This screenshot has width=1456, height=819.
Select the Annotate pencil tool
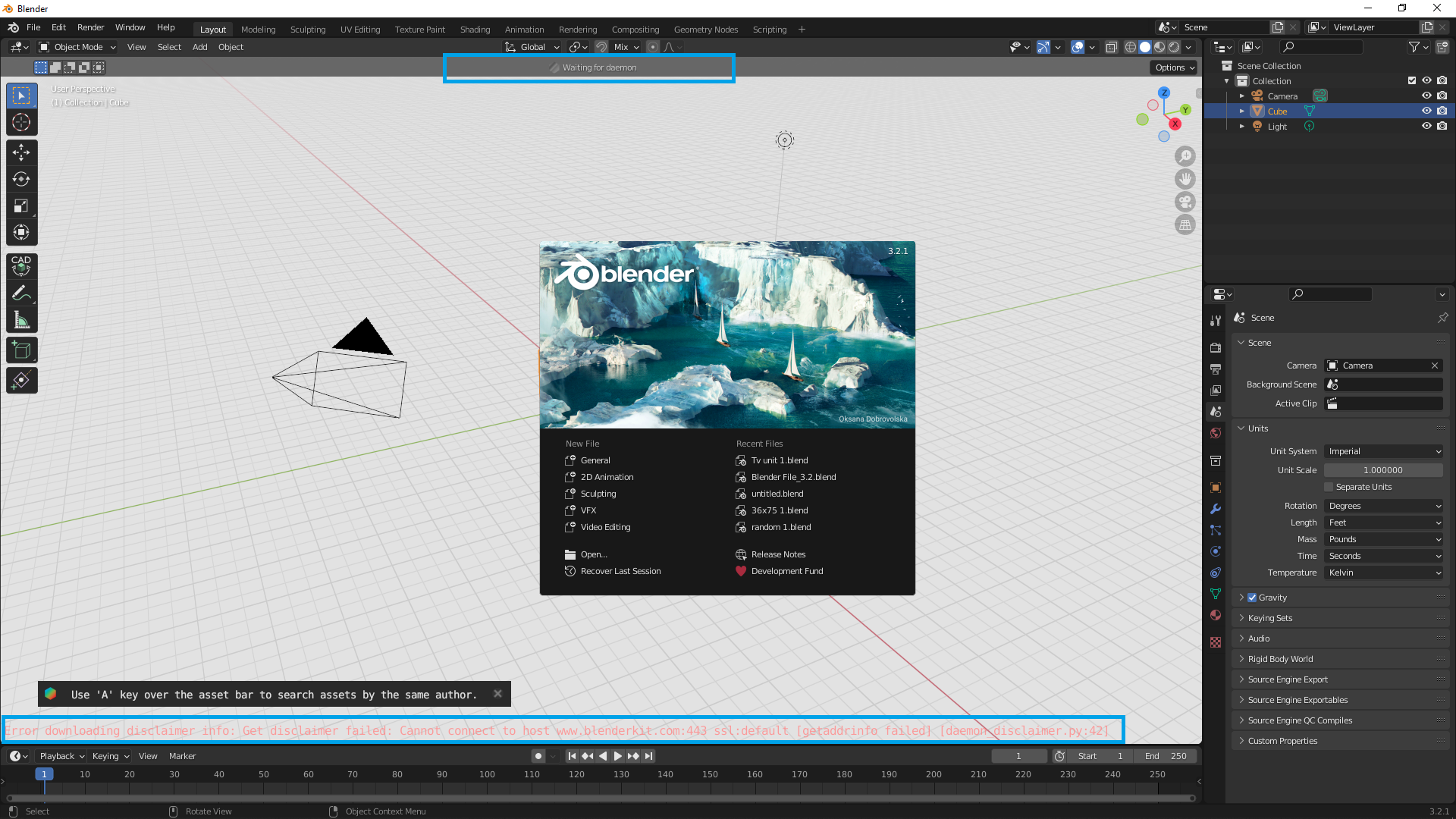click(x=21, y=293)
